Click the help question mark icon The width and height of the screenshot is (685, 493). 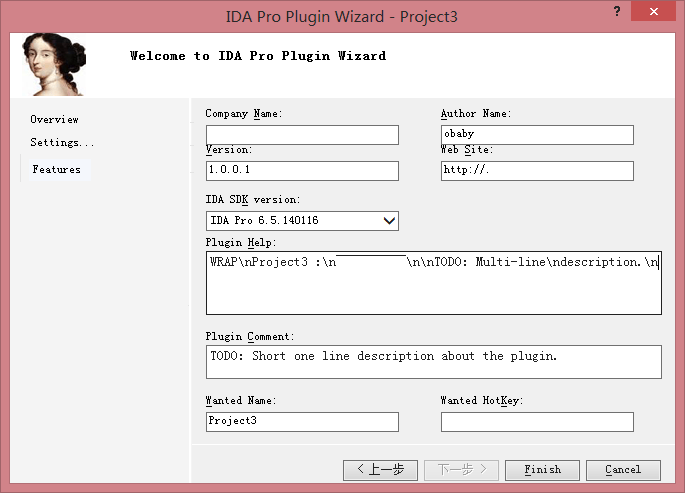616,11
